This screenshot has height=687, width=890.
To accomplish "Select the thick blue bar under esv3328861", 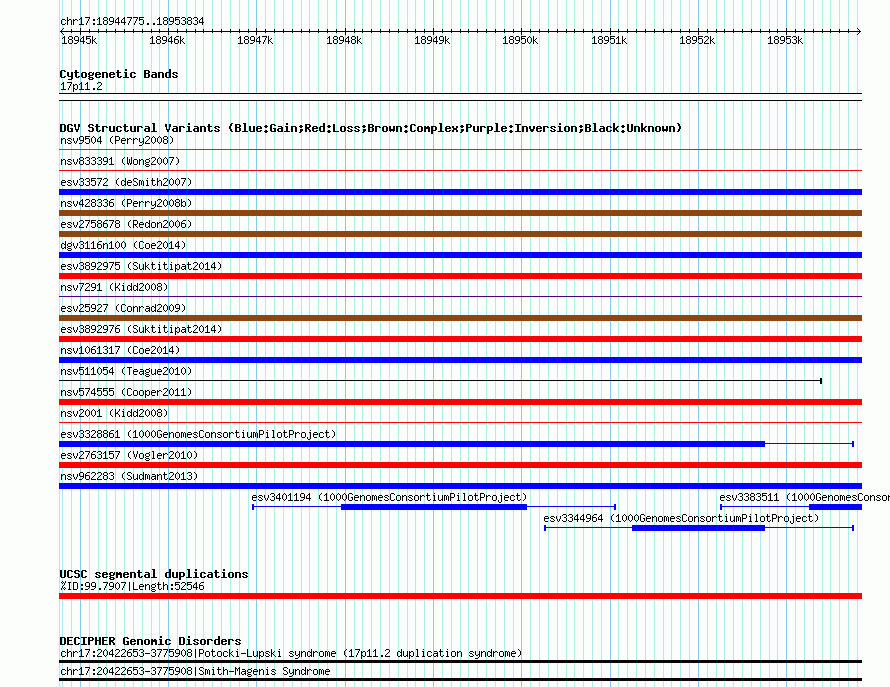I will coord(412,444).
